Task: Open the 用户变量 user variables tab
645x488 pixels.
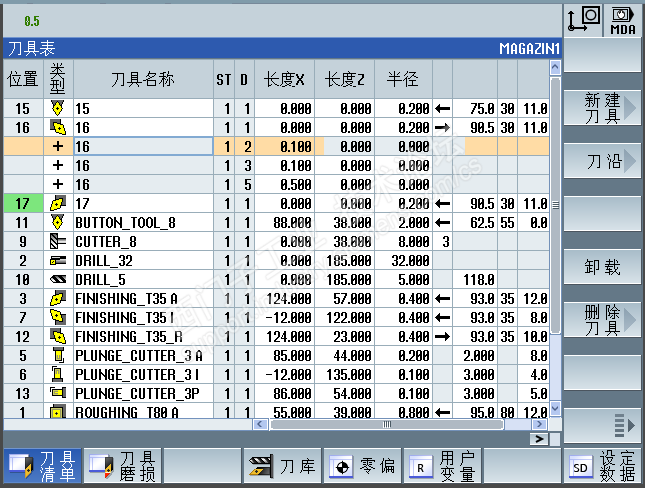Action: (x=442, y=466)
